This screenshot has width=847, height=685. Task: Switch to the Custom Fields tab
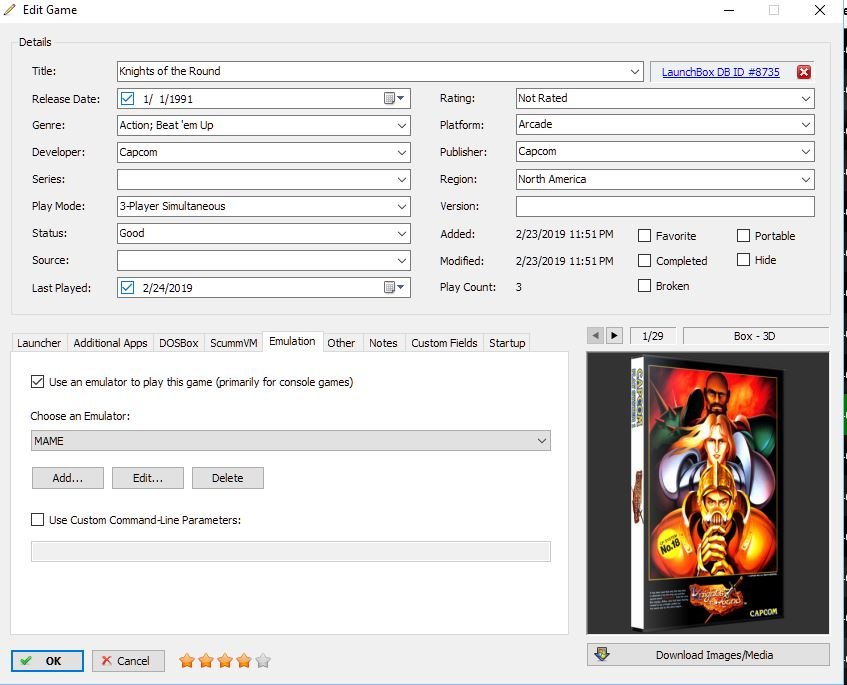tap(445, 343)
